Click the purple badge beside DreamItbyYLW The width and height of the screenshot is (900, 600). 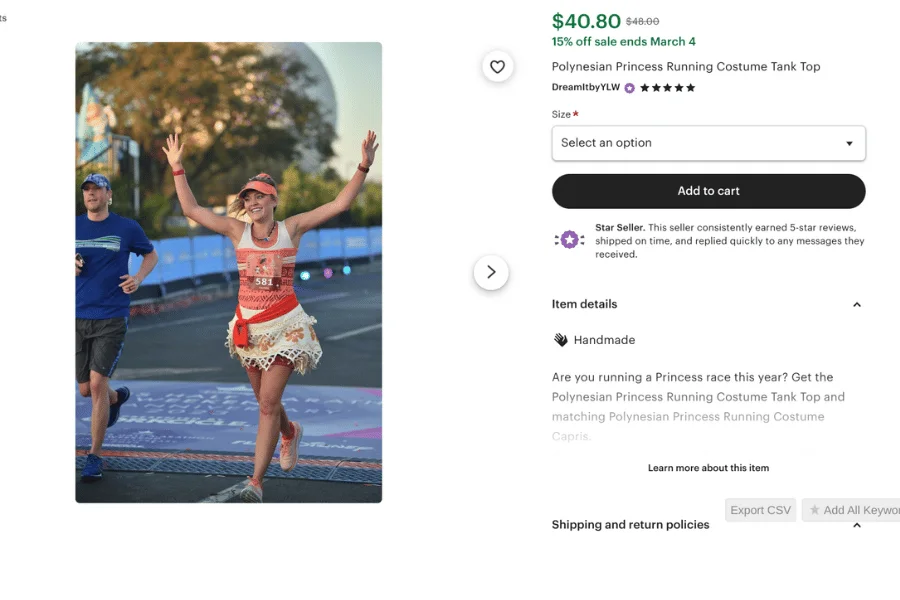629,88
